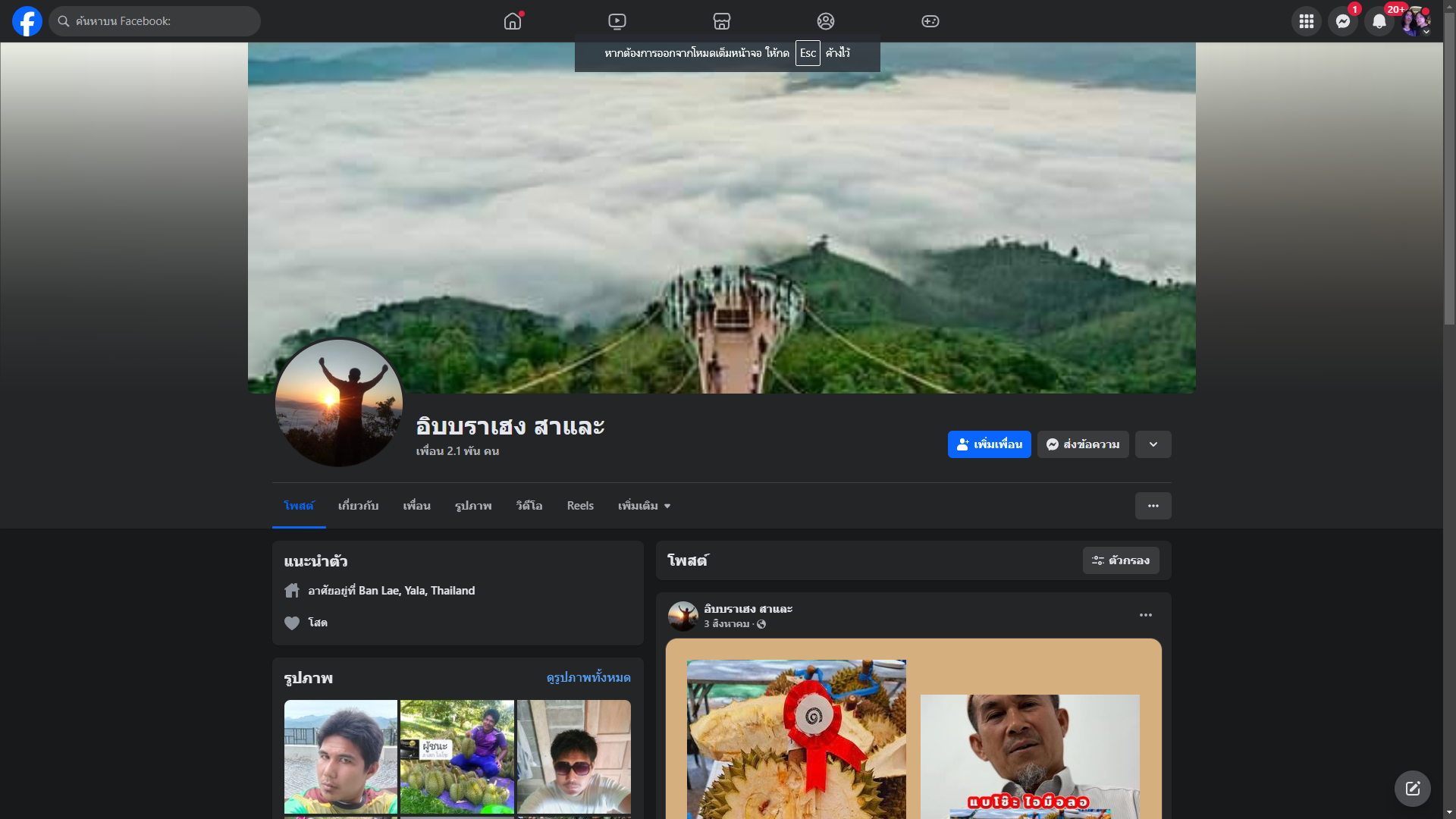
Task: Expand the เพิ่มเติม tab dropdown
Action: click(x=644, y=506)
